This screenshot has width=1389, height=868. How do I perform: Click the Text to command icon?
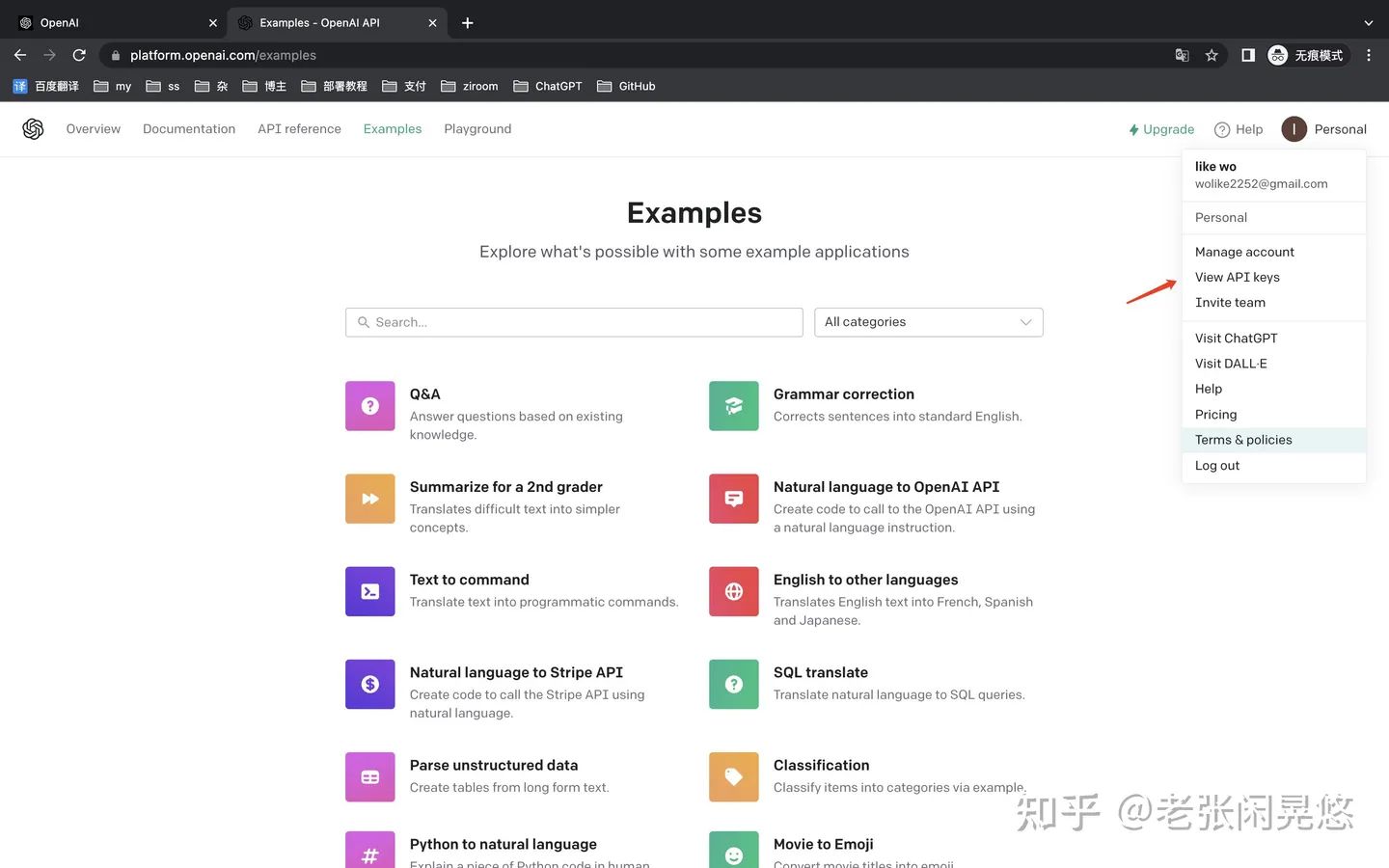pyautogui.click(x=369, y=590)
